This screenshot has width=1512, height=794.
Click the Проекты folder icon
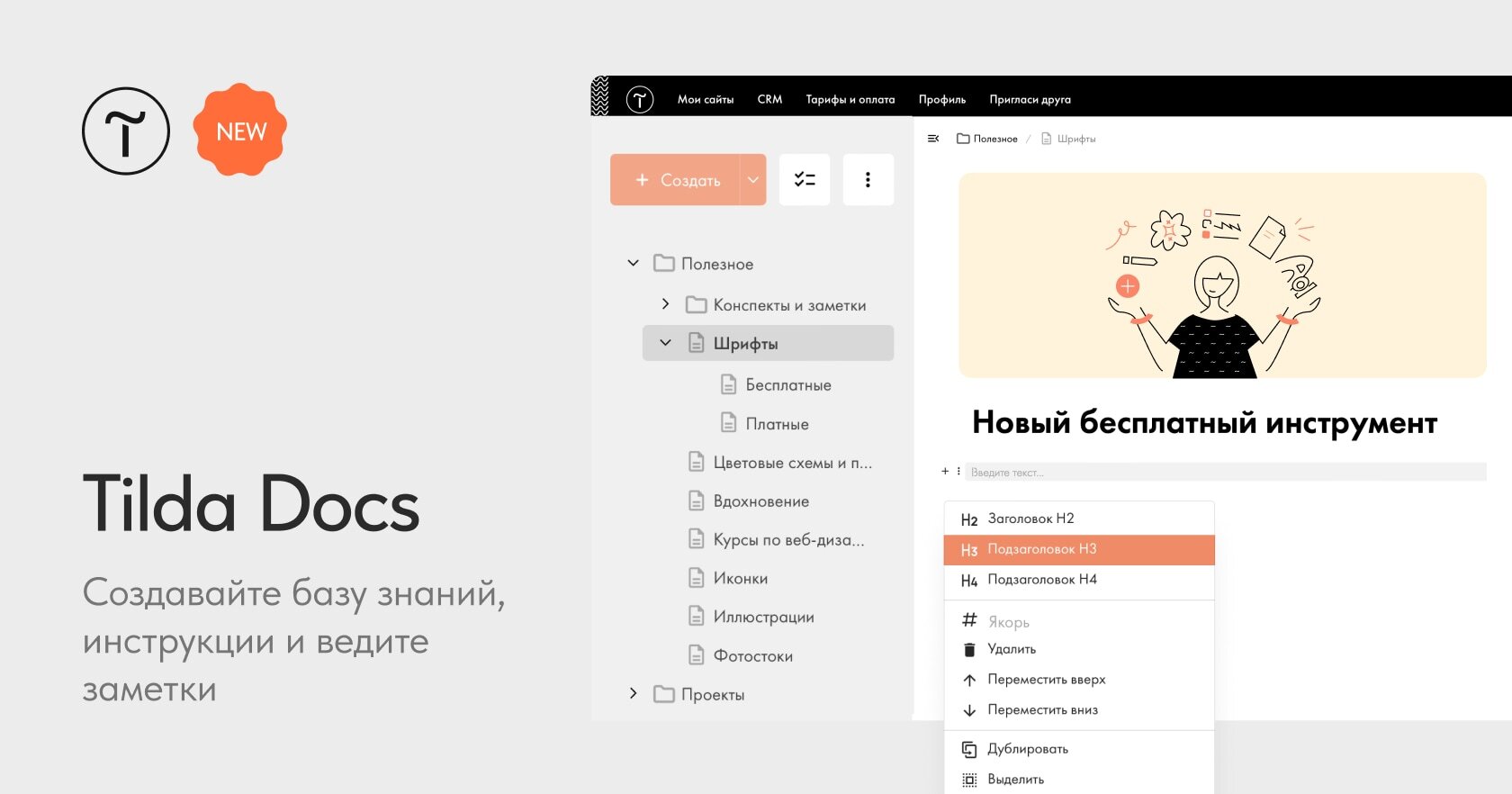(664, 694)
